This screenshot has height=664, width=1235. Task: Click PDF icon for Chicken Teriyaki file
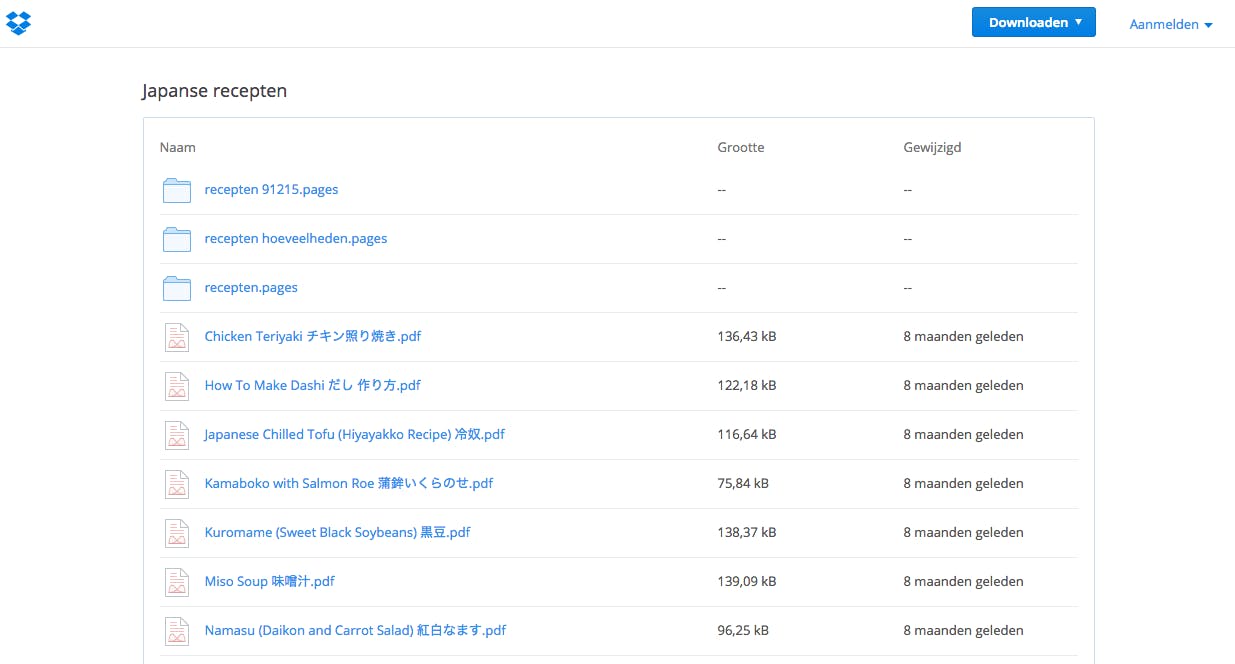click(177, 337)
